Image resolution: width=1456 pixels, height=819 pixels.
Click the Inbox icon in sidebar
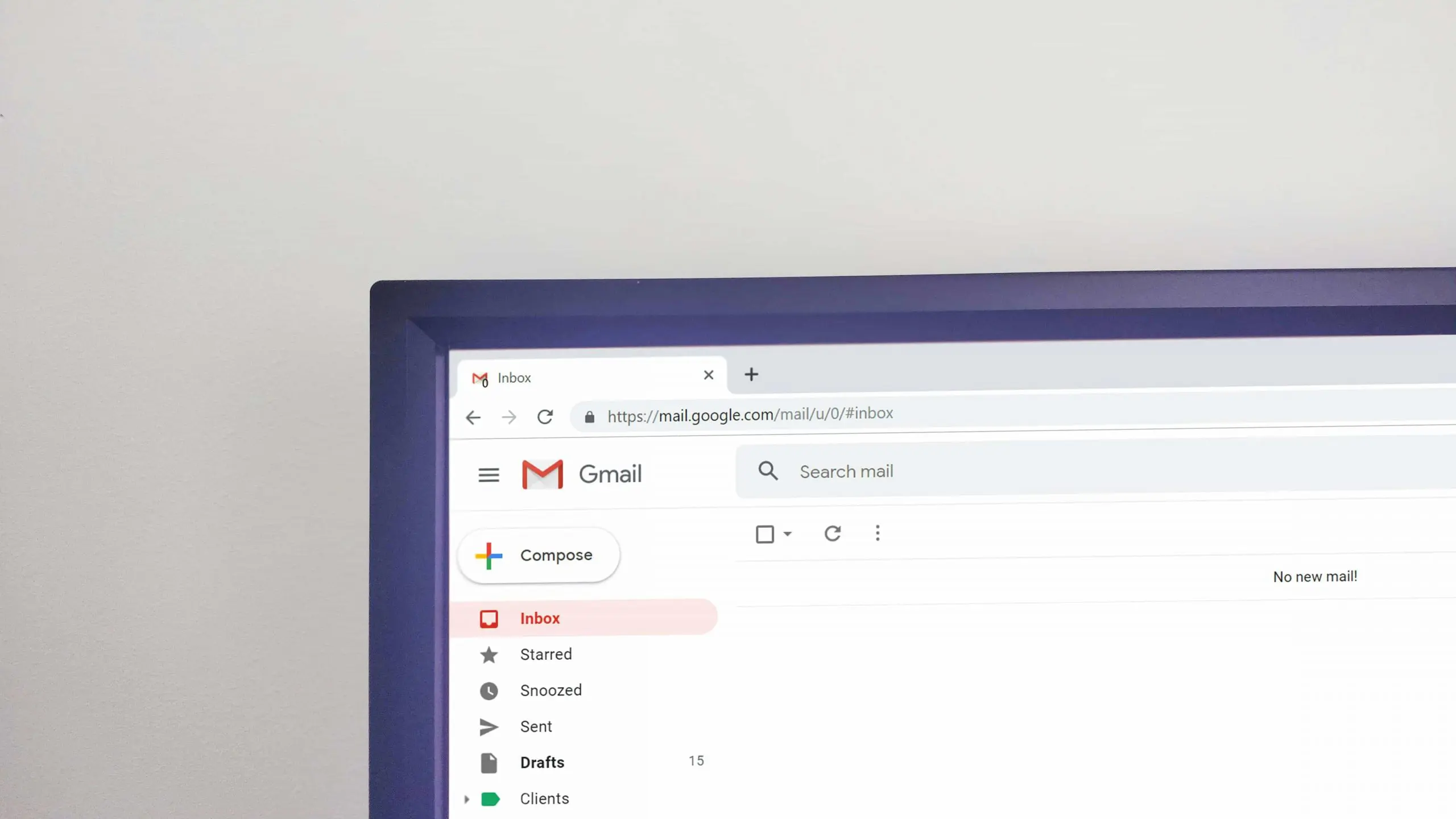tap(489, 618)
